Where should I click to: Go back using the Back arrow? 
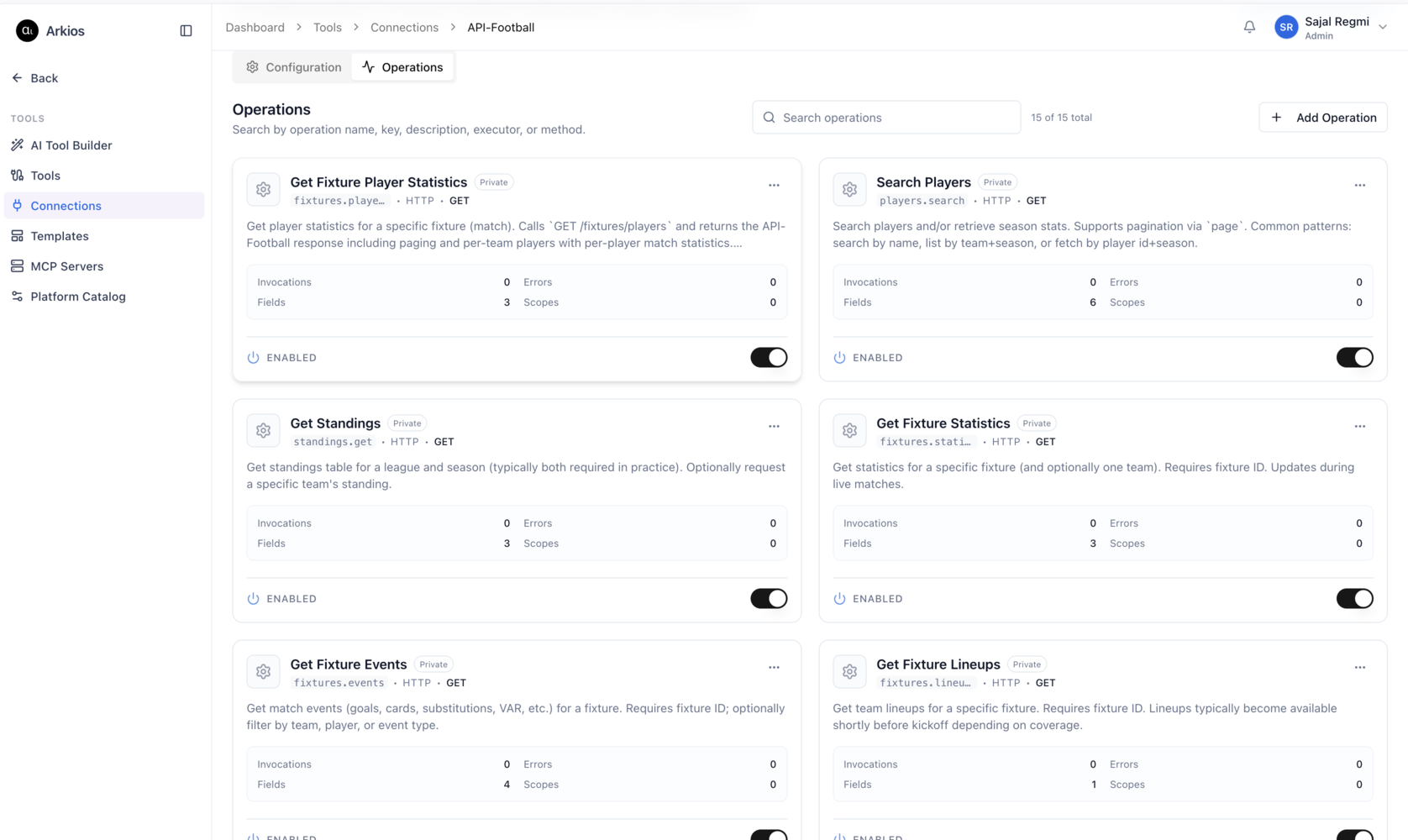[x=17, y=78]
